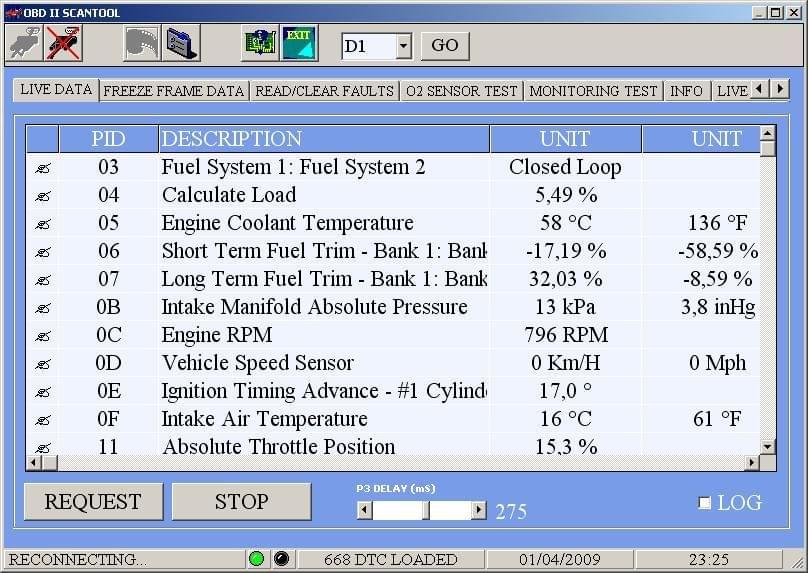Go to the MONITORING TEST tab
Image resolution: width=809 pixels, height=573 pixels.
click(x=593, y=91)
